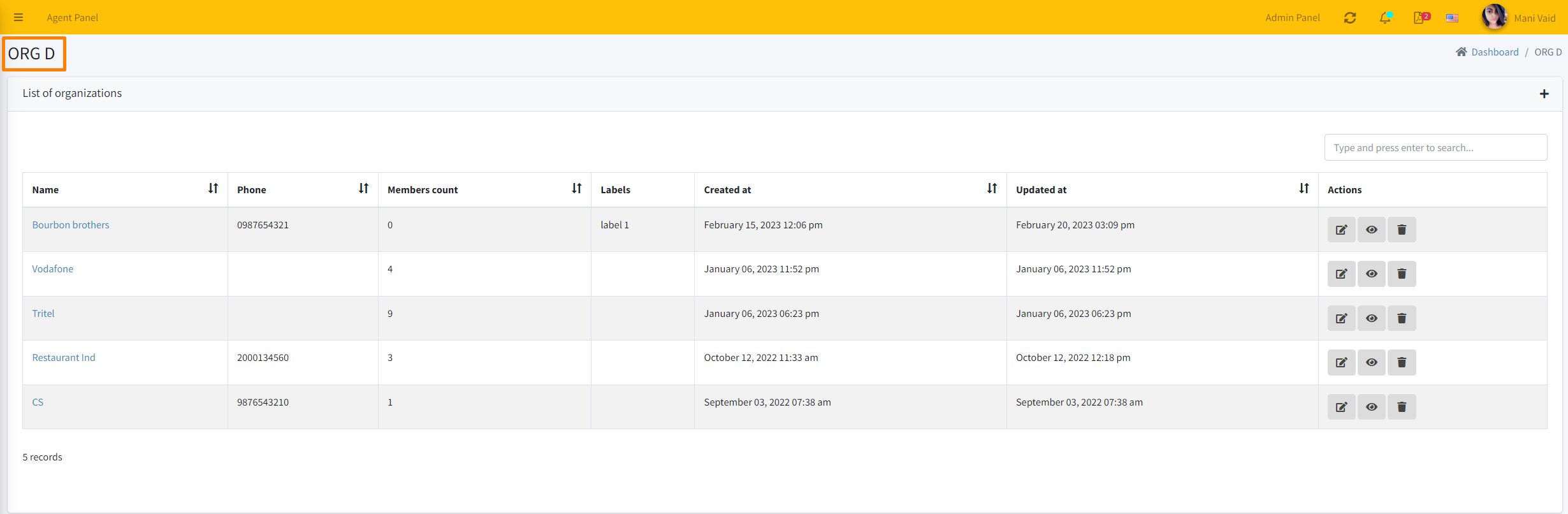Delete the CS organization

[1402, 407]
